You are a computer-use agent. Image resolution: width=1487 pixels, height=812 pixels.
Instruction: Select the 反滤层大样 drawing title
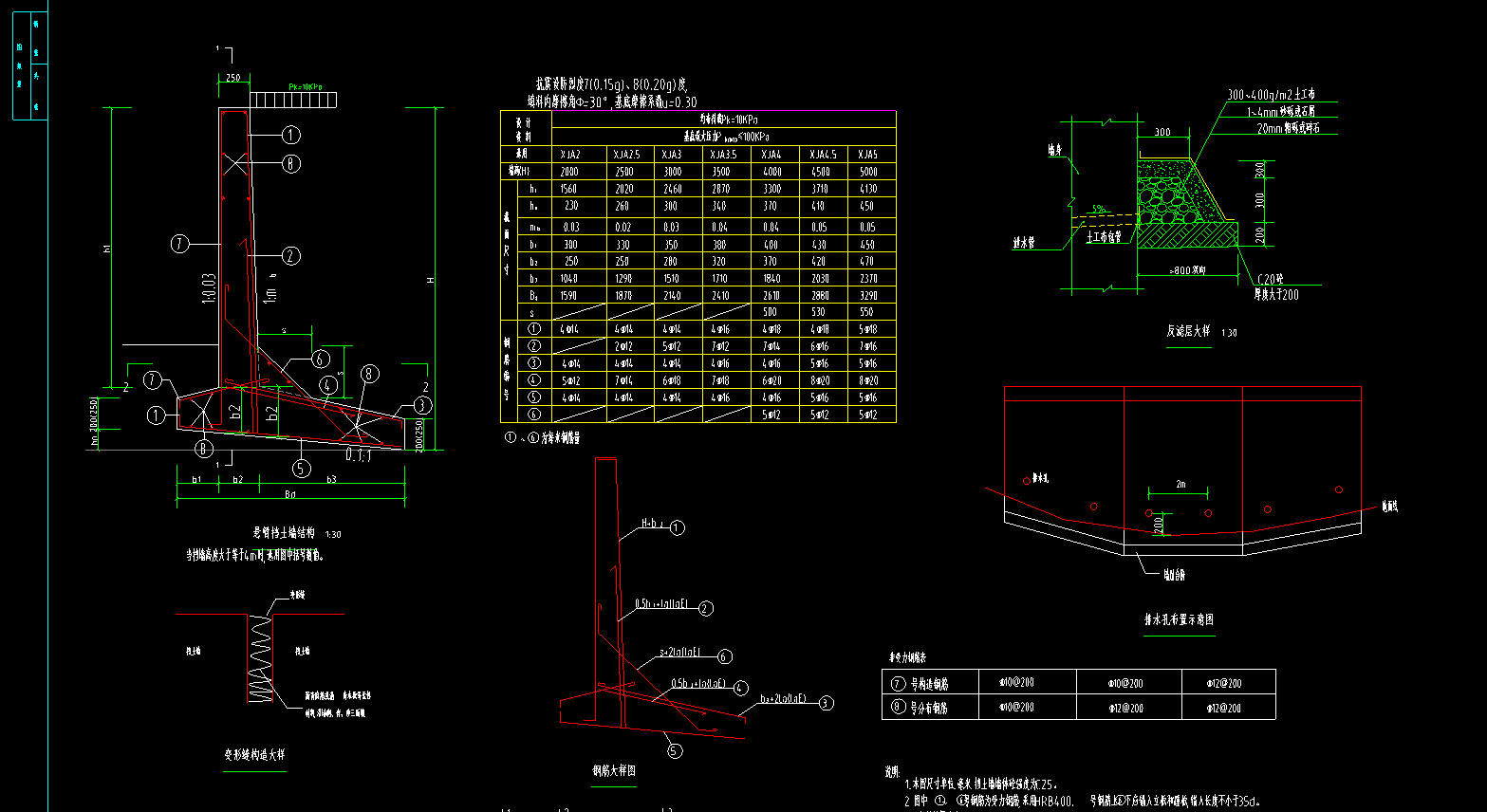click(1188, 331)
